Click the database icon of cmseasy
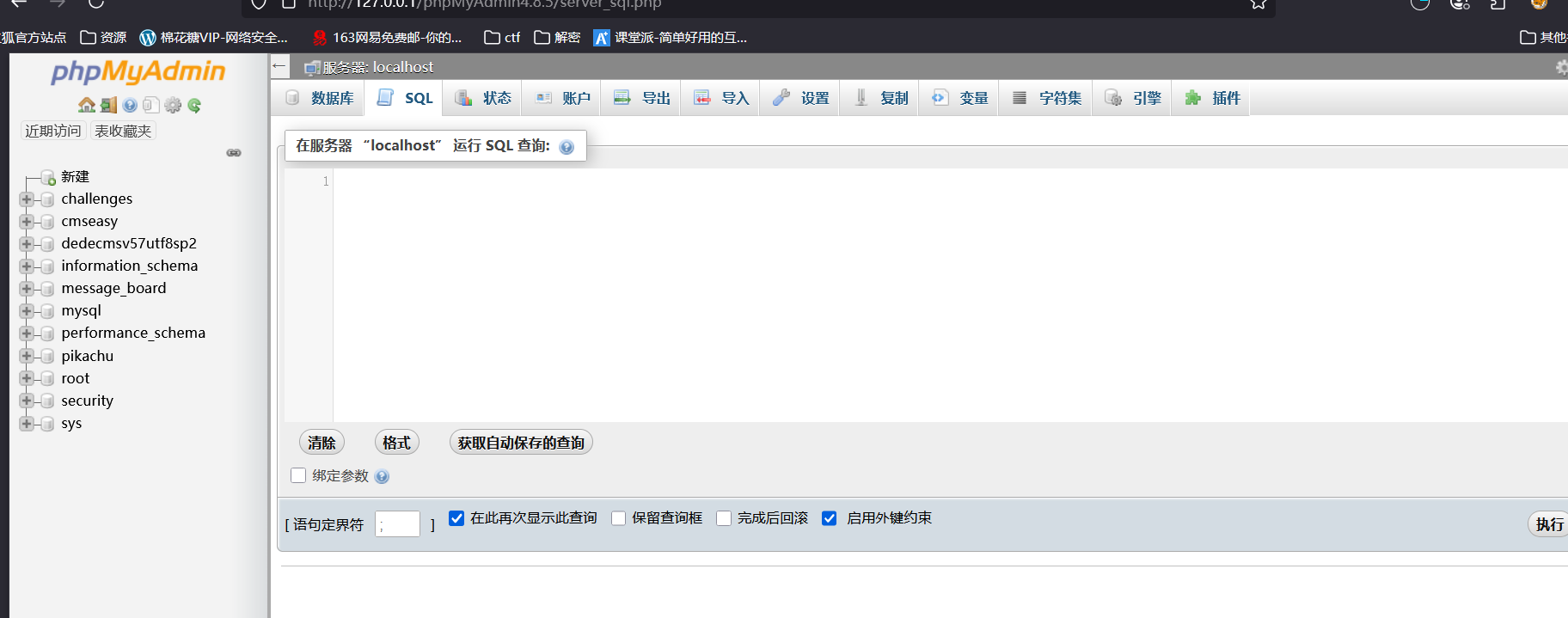The height and width of the screenshot is (618, 1568). tap(47, 222)
